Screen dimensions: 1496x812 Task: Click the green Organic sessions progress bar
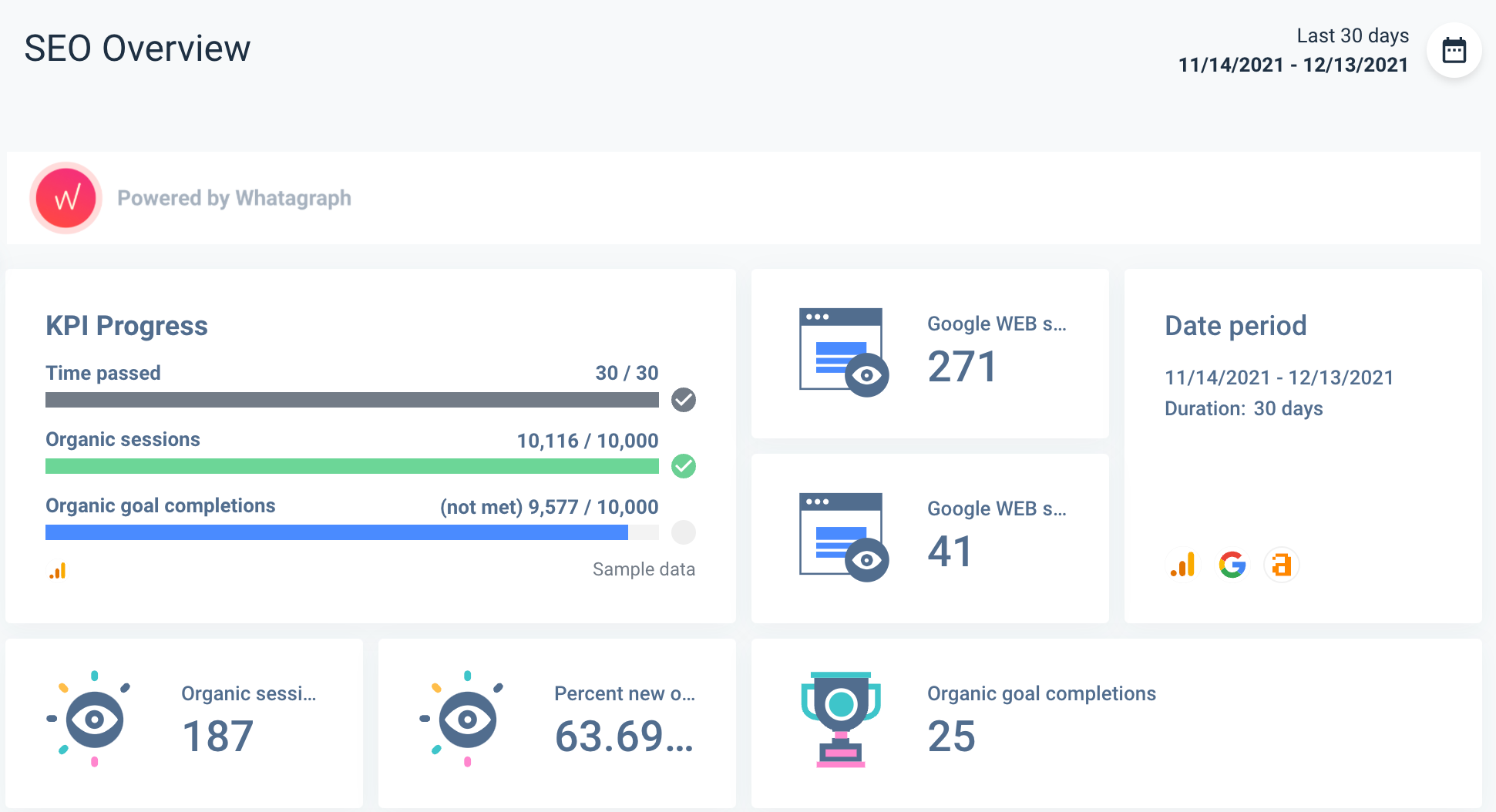point(352,466)
